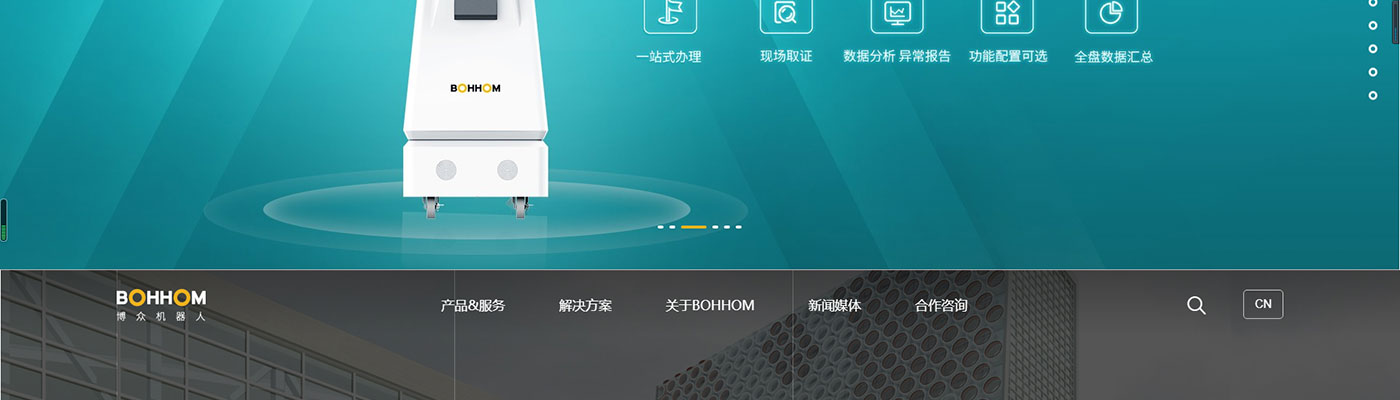Open search with the magnifier icon
1400x400 pixels.
pyautogui.click(x=1196, y=305)
